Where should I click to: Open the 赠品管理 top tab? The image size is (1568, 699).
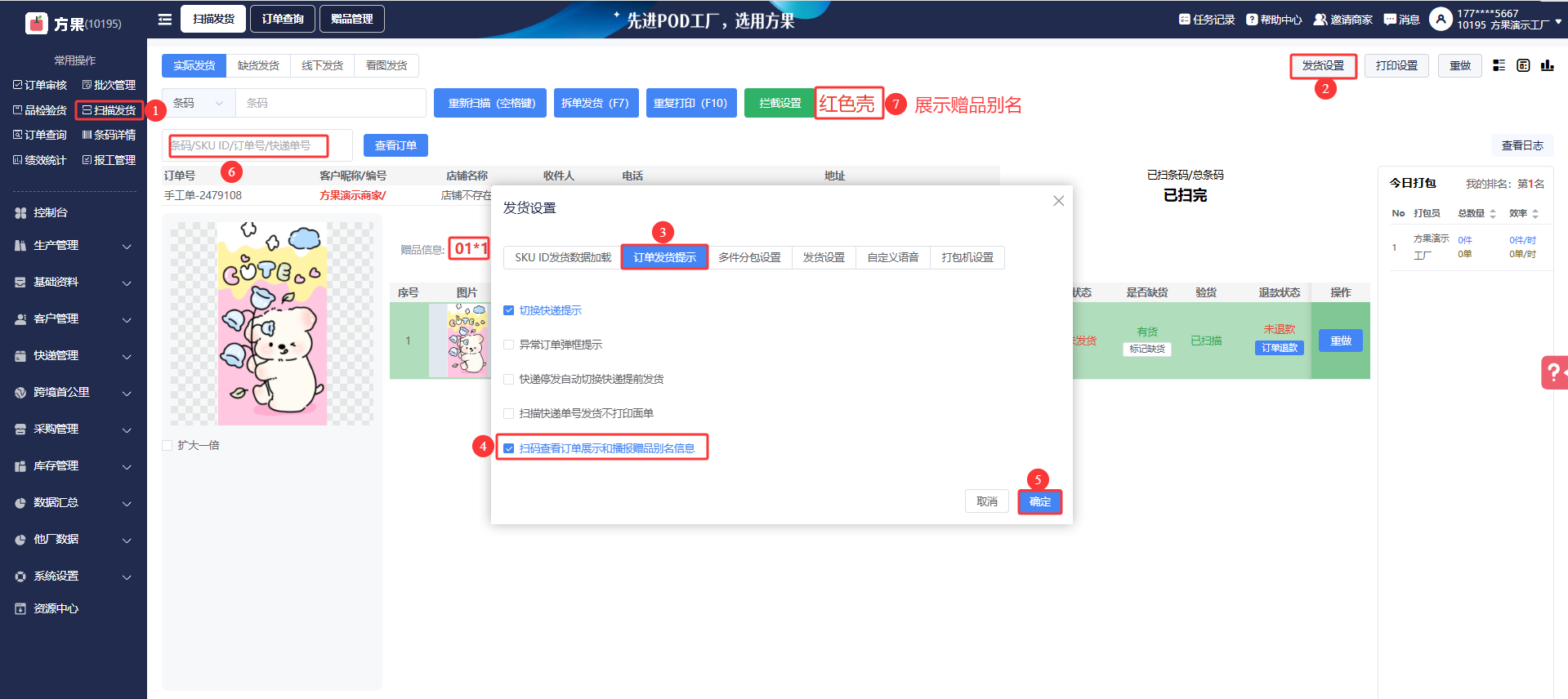click(x=352, y=19)
